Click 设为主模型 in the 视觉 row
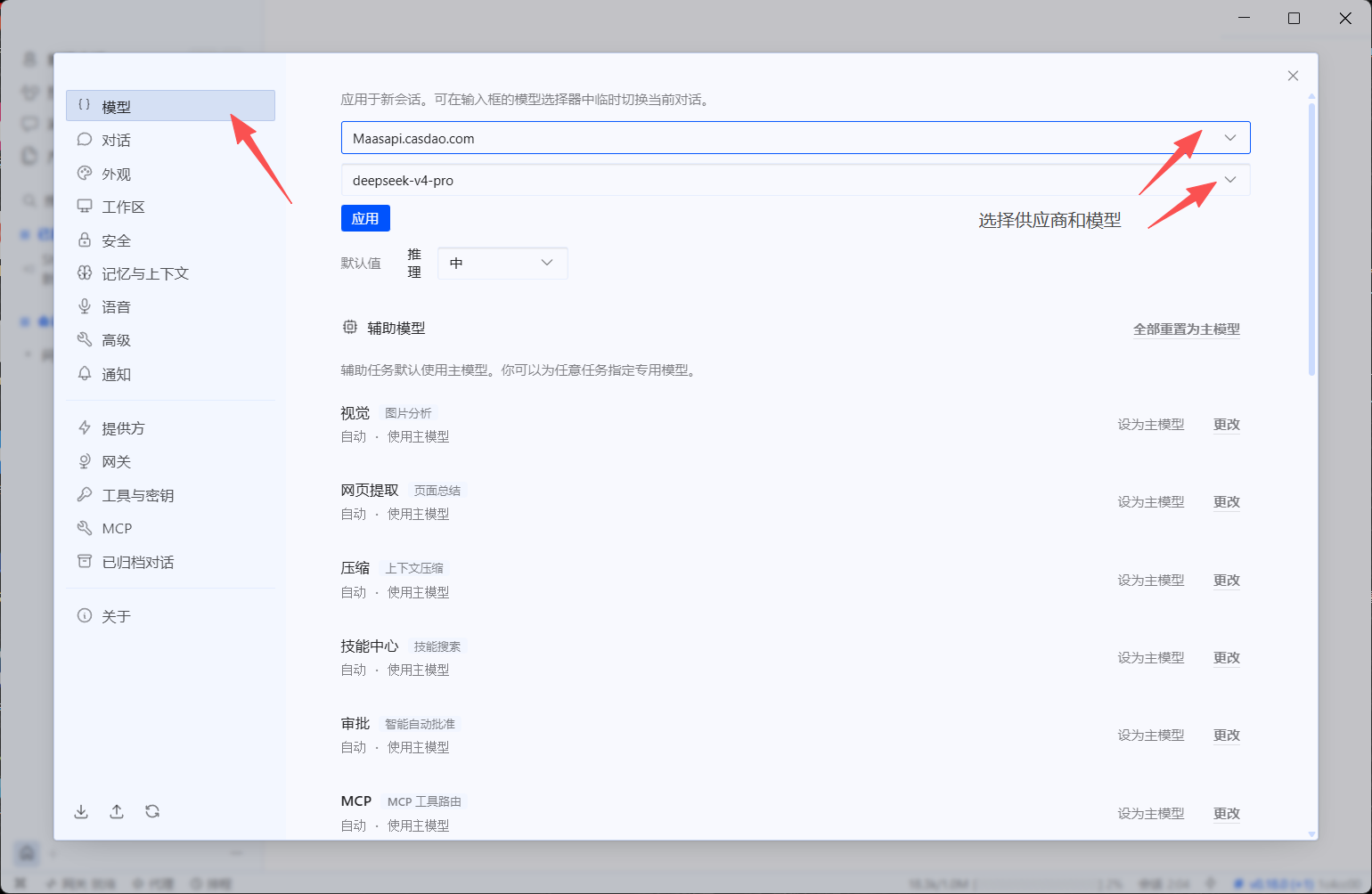1372x894 pixels. [x=1151, y=425]
